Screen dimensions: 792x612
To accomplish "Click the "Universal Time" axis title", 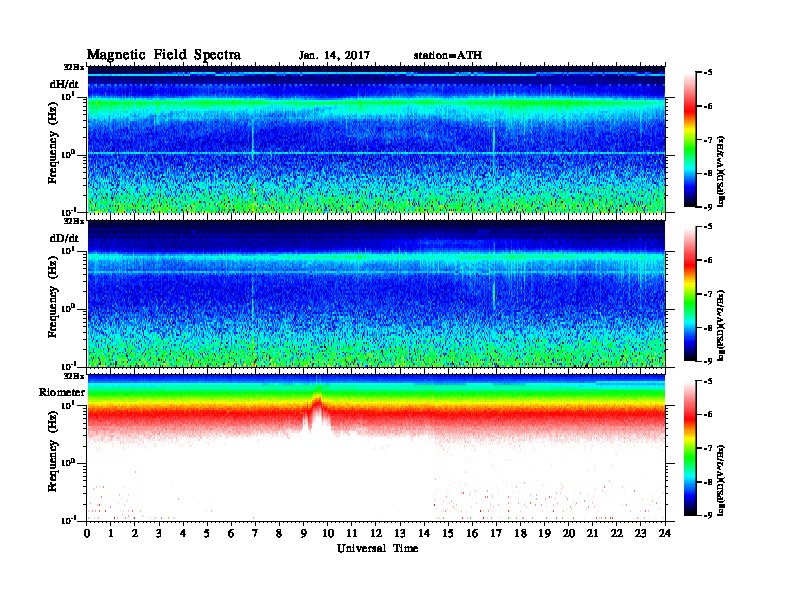I will [x=377, y=548].
